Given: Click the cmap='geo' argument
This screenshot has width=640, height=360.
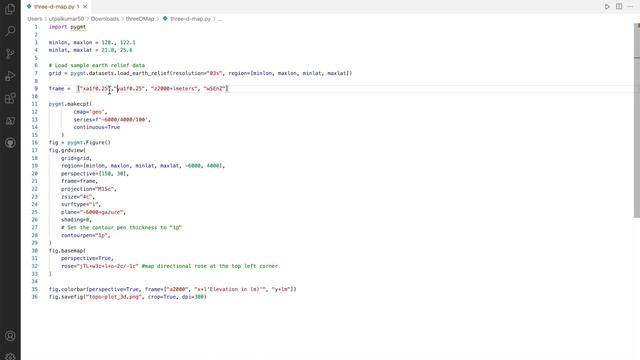Looking at the screenshot, I should point(90,112).
